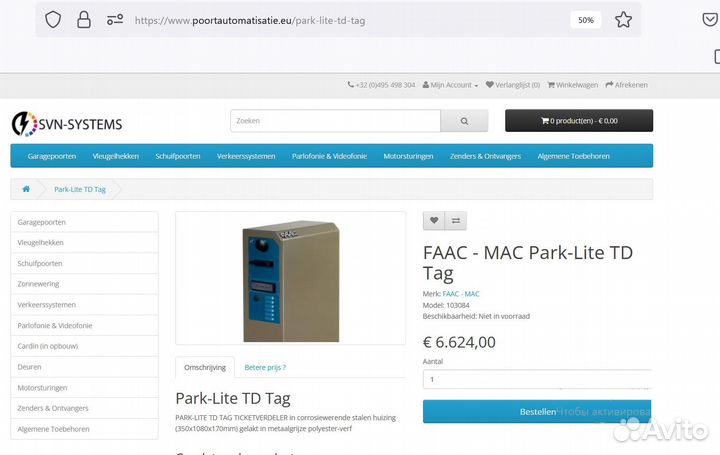Click the shield tracking protection icon
The width and height of the screenshot is (720, 455).
(53, 20)
